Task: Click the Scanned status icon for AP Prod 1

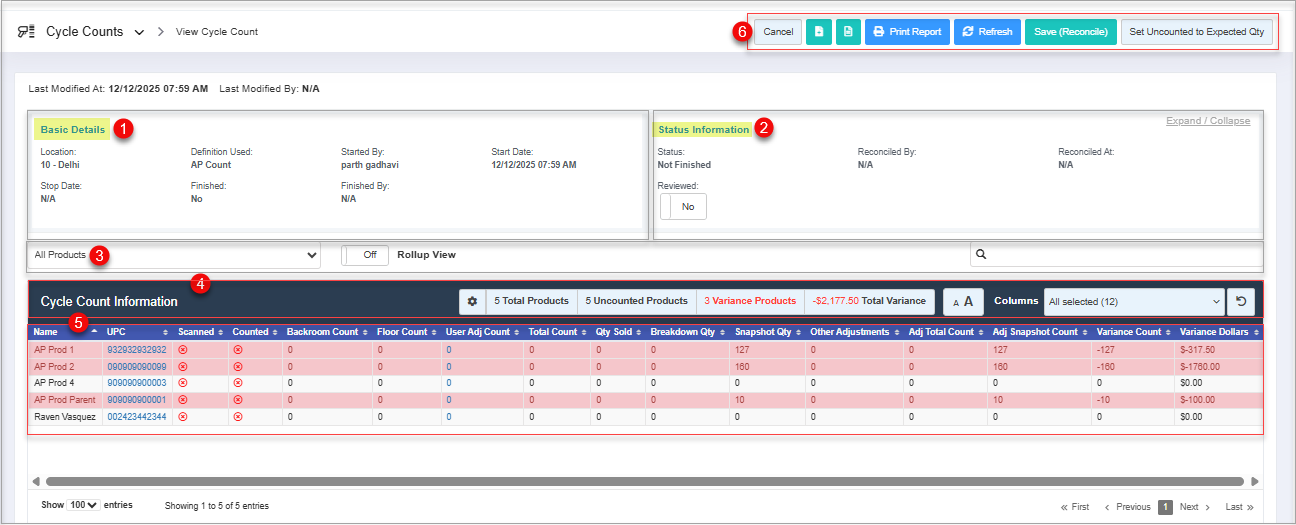Action: tap(183, 350)
